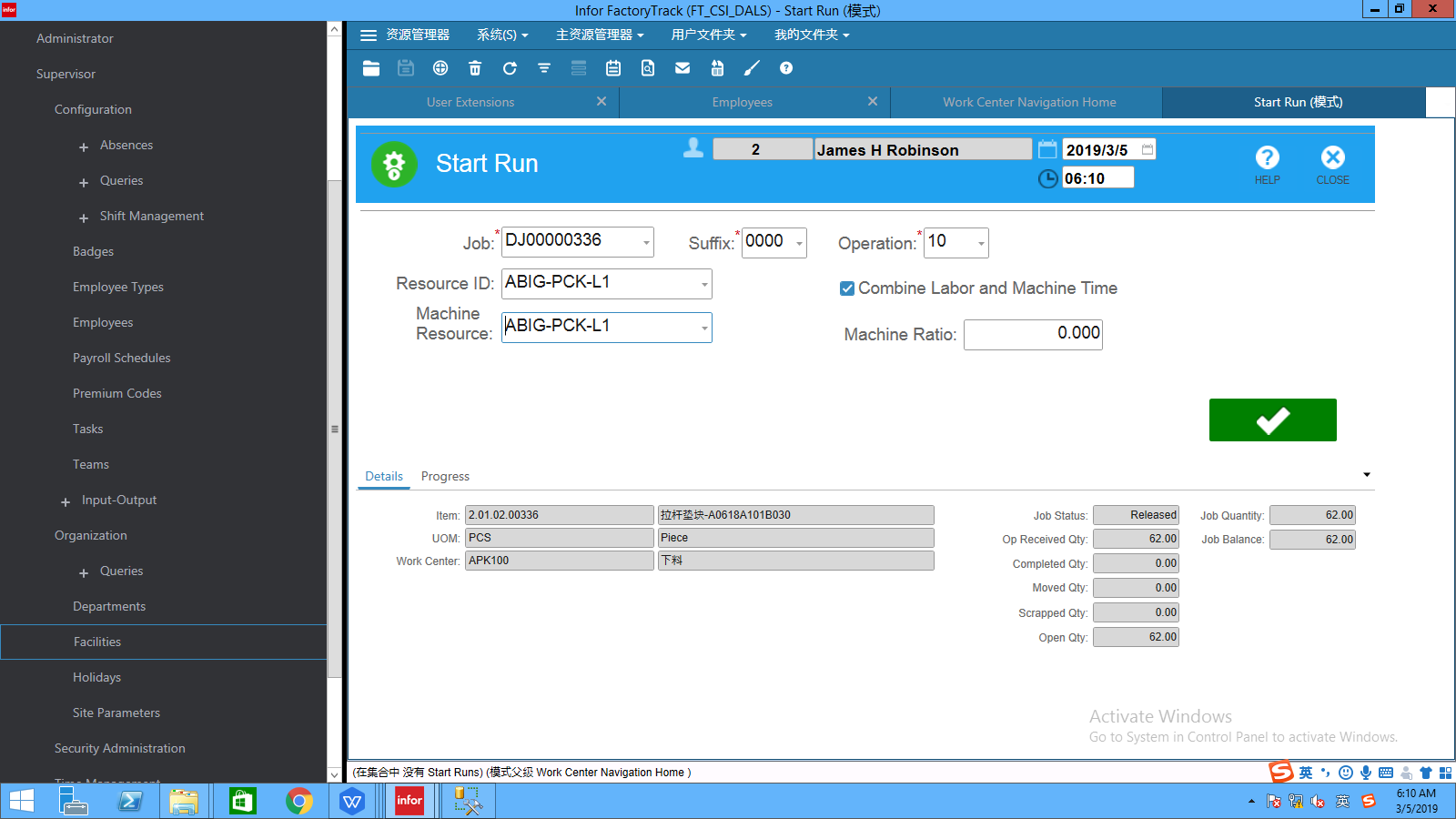Open the 系统(S) menu
1456x819 pixels.
point(502,35)
